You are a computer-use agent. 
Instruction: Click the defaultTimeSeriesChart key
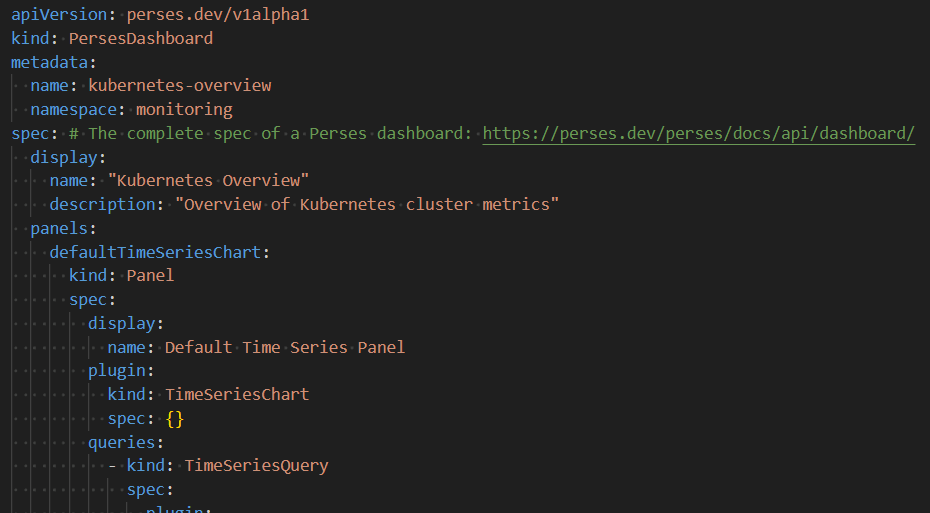pos(155,252)
